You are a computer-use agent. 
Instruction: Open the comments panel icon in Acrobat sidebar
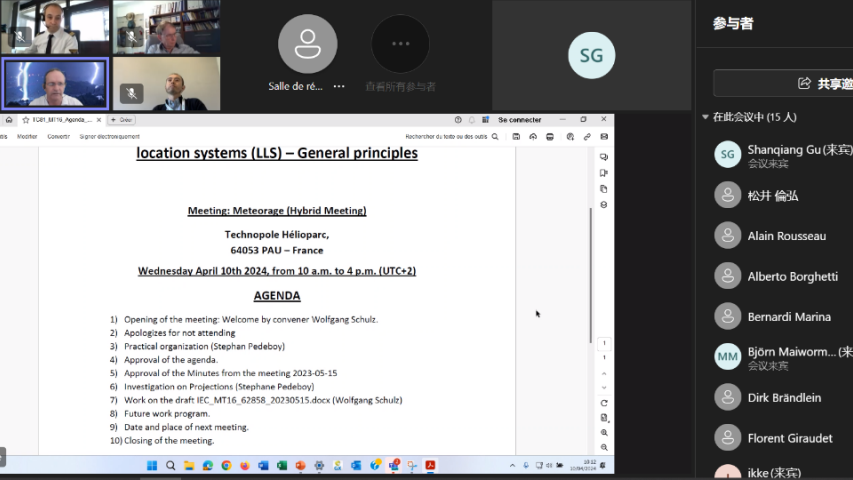604,157
